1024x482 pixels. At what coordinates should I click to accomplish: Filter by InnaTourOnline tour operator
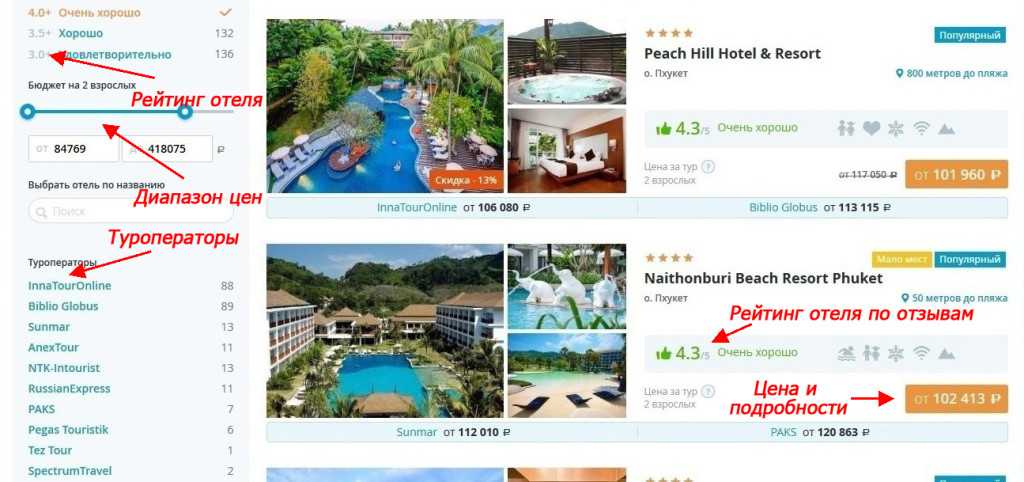69,285
